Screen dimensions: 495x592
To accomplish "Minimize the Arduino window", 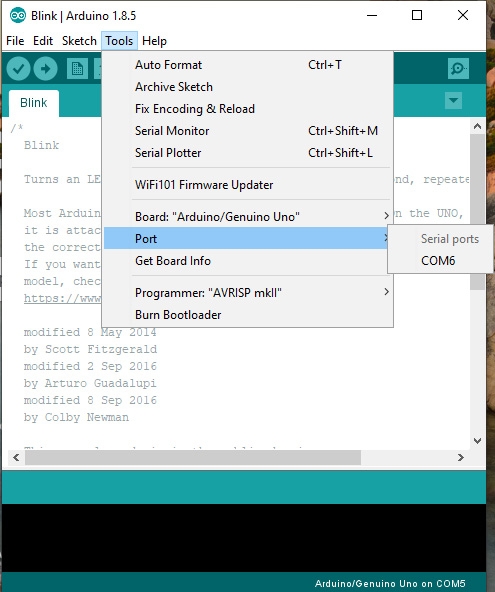I will [x=372, y=15].
